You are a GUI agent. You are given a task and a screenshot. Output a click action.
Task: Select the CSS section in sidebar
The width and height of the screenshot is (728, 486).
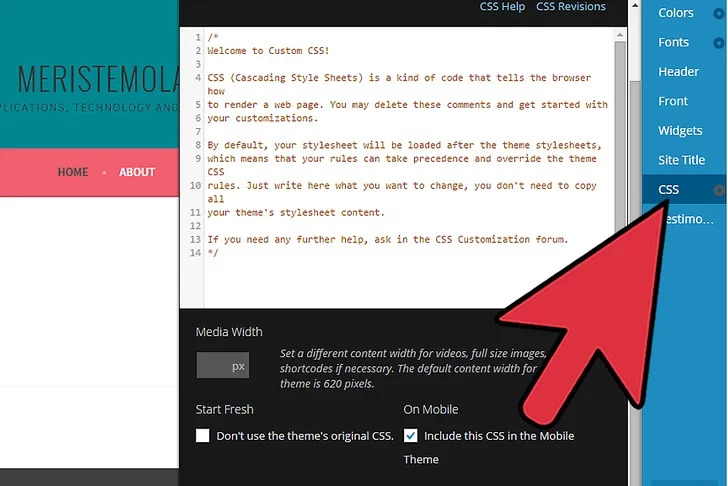point(668,189)
